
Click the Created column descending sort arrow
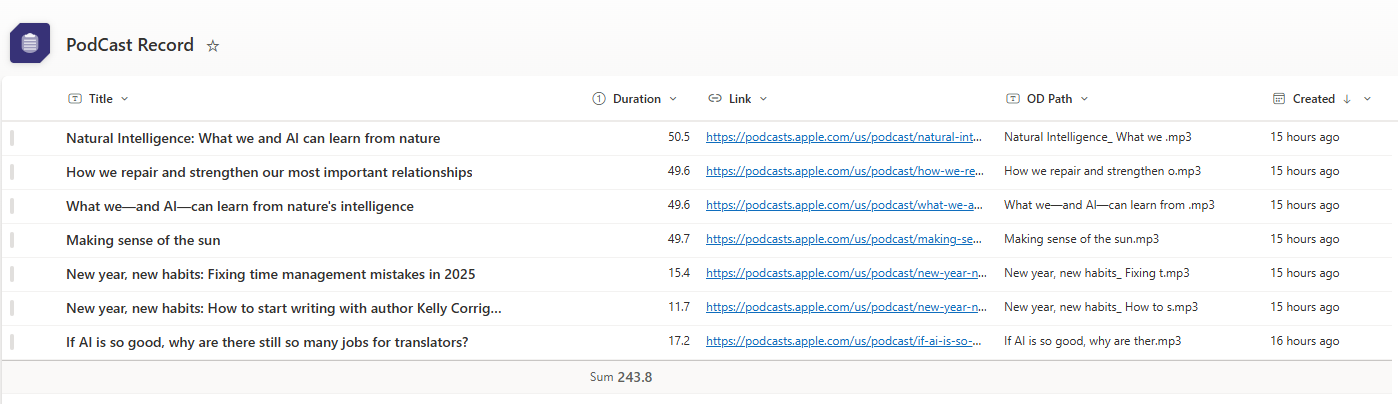pyautogui.click(x=1347, y=99)
